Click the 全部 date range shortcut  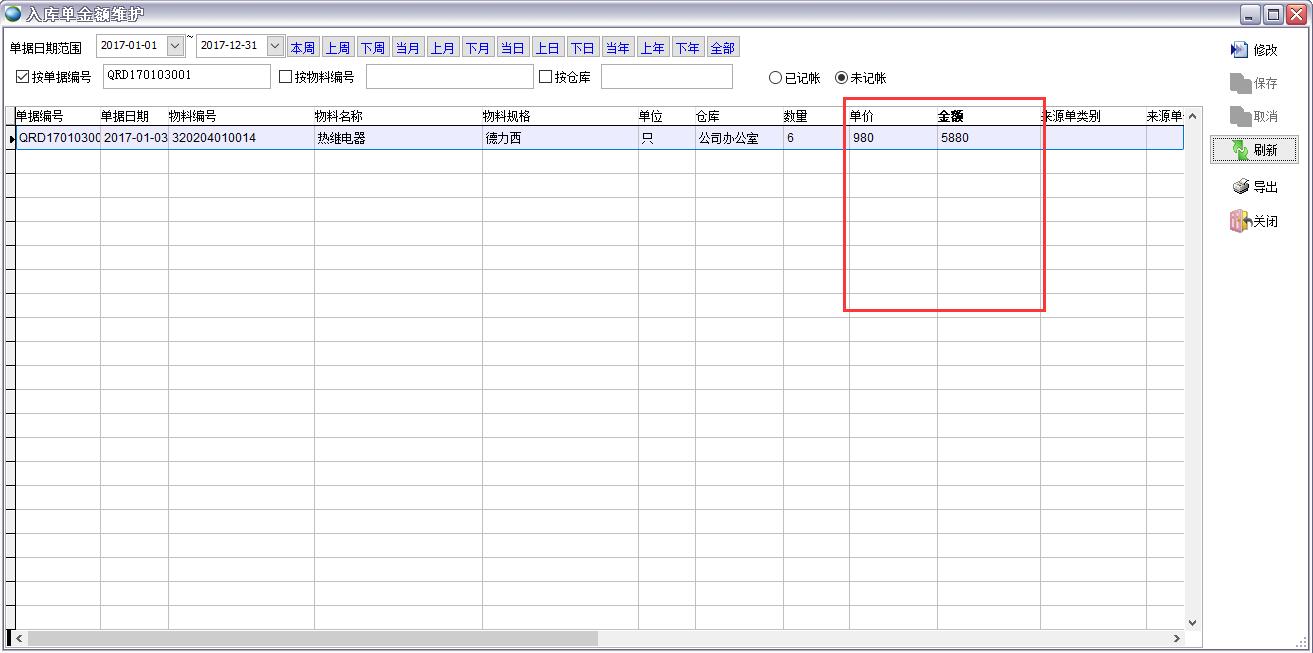[722, 48]
